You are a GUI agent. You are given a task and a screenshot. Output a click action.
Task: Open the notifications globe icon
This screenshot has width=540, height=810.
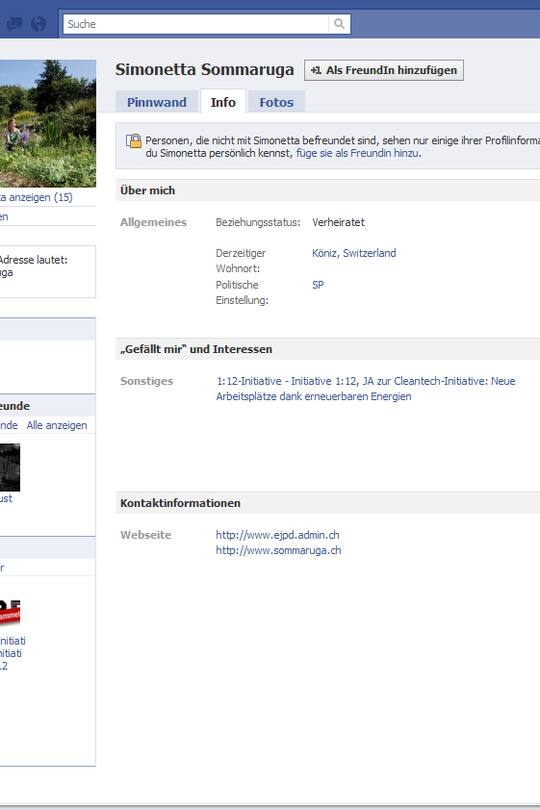point(38,24)
